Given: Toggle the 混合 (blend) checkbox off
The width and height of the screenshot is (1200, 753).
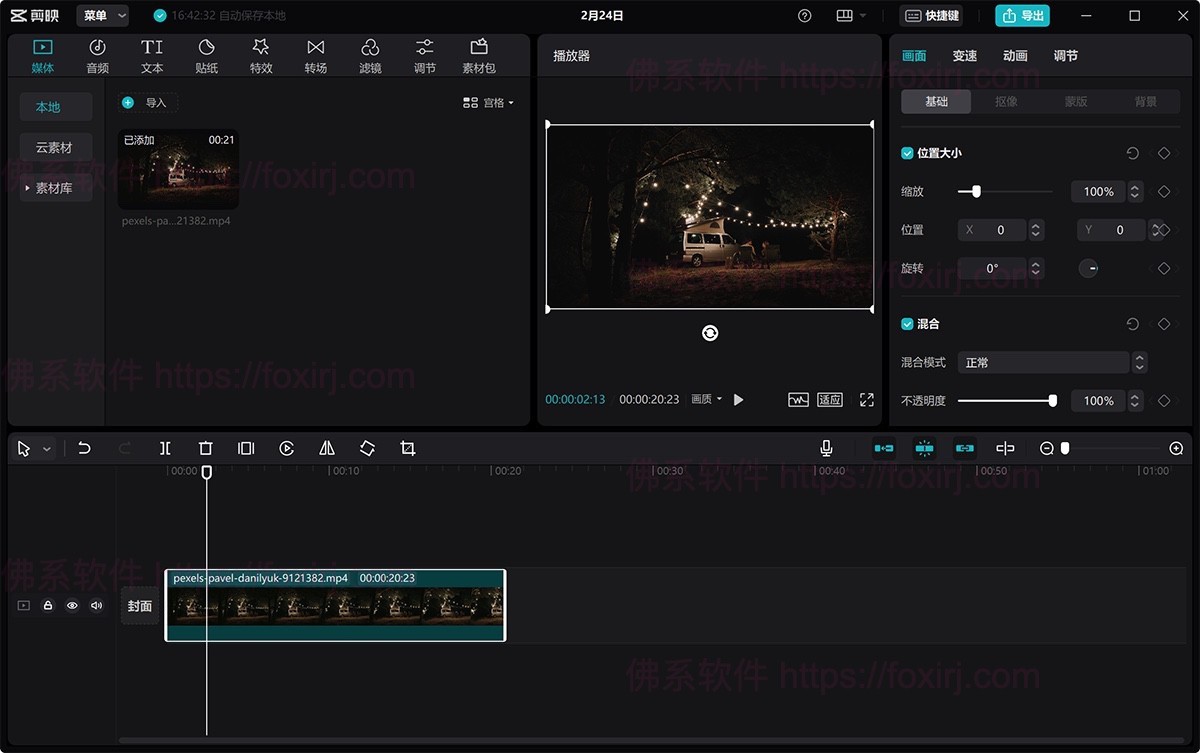Looking at the screenshot, I should [906, 323].
